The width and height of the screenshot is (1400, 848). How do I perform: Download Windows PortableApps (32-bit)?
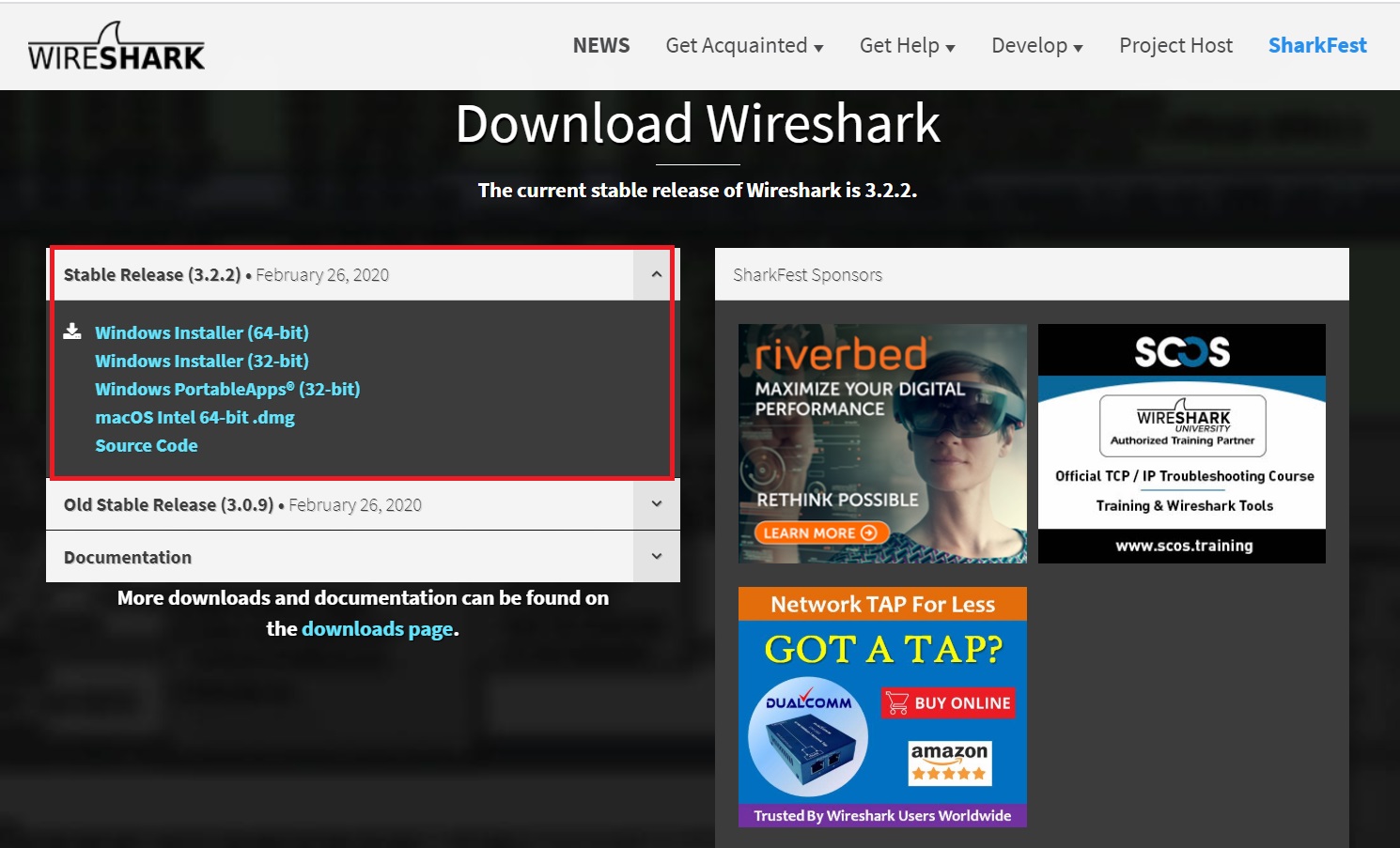(x=227, y=389)
